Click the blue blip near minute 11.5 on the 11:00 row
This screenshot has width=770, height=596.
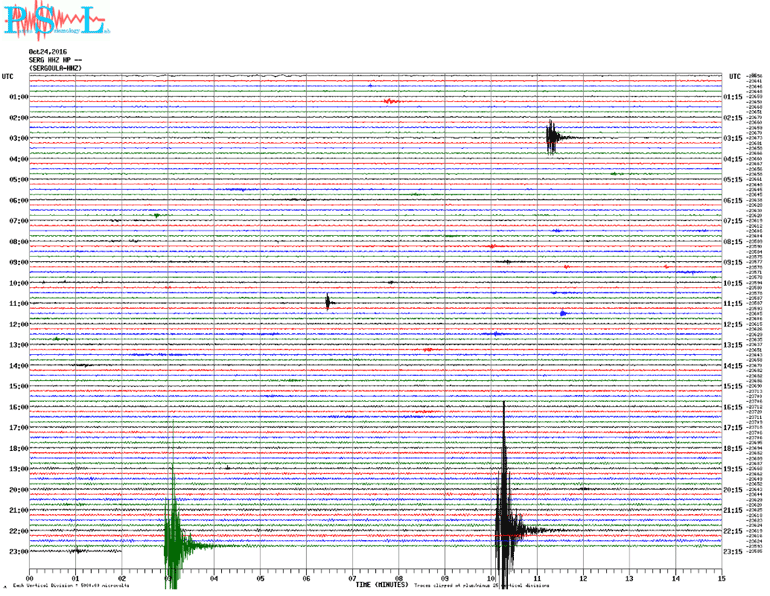[563, 313]
